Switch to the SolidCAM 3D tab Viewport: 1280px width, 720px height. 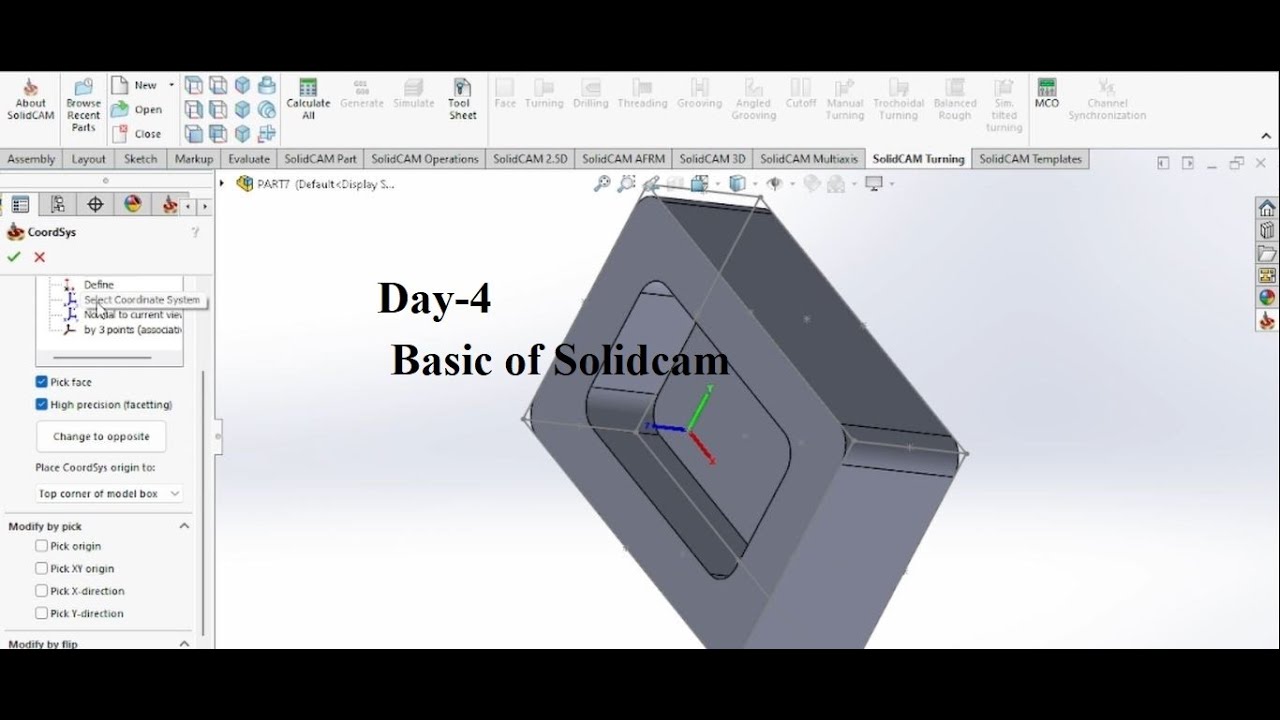712,159
